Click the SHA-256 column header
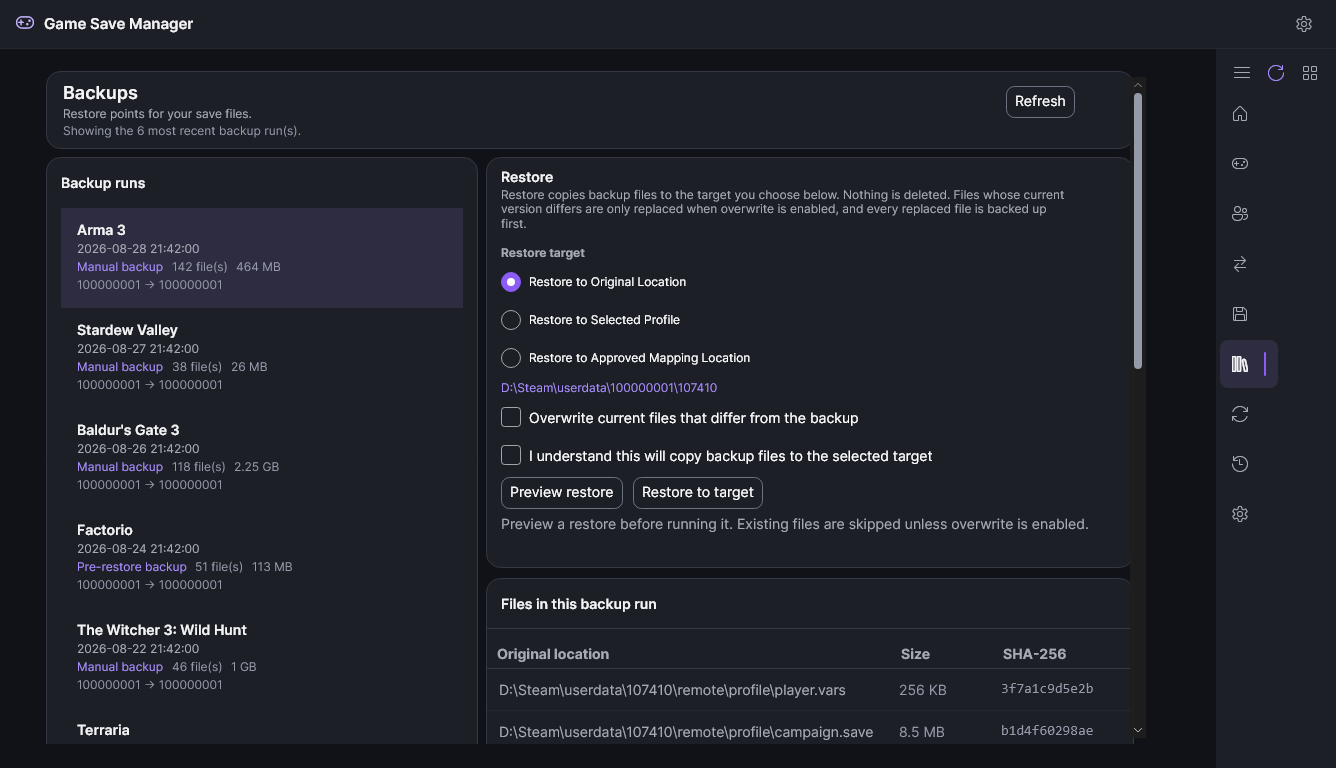The height and width of the screenshot is (768, 1336). pyautogui.click(x=1034, y=654)
